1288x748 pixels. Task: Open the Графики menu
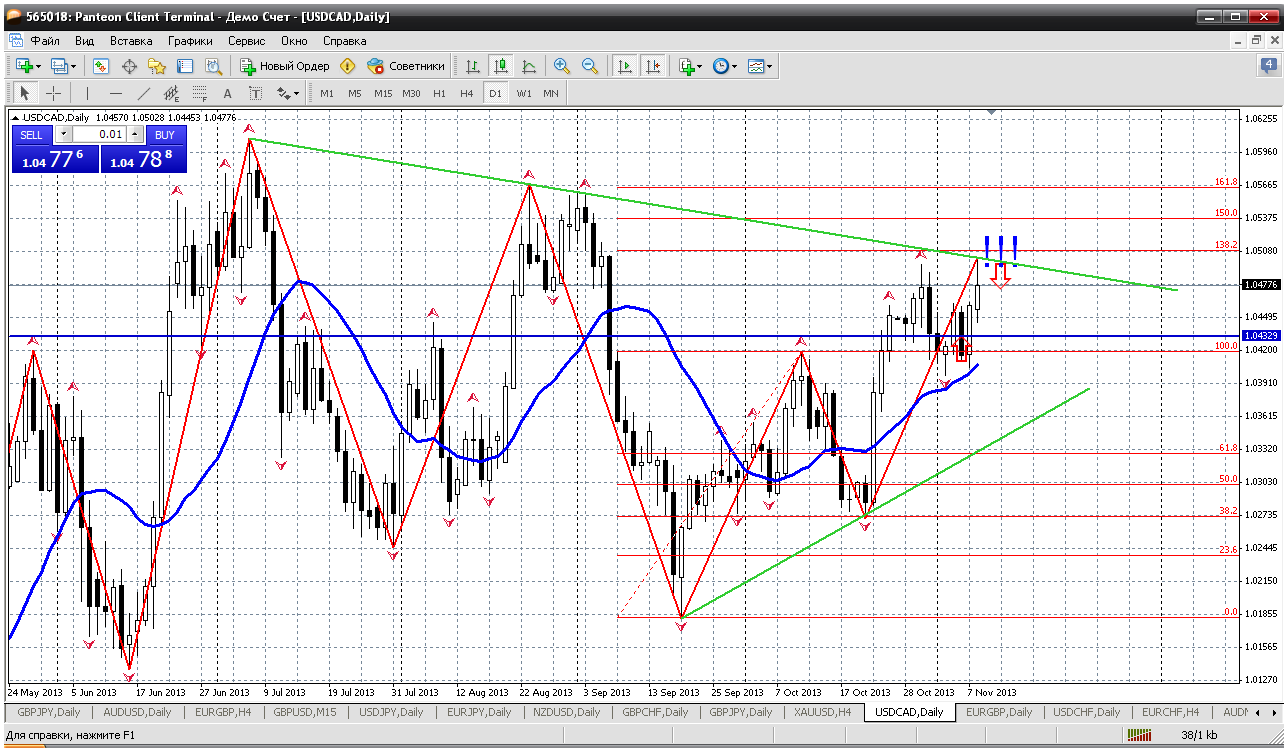tap(190, 41)
